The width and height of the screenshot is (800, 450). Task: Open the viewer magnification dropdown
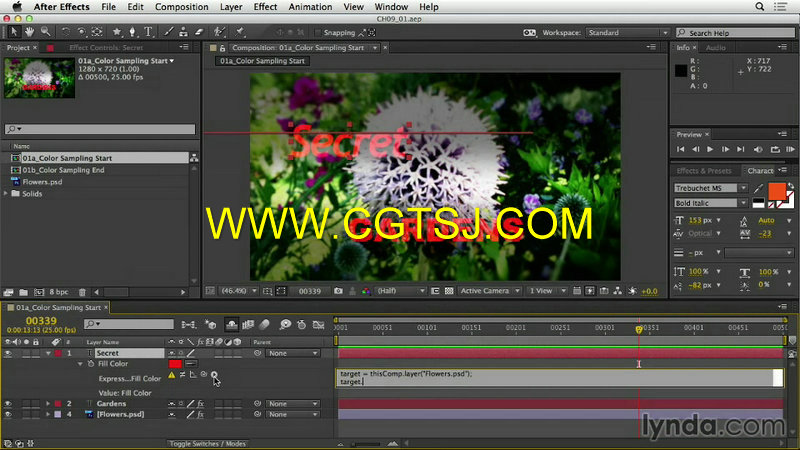239,291
